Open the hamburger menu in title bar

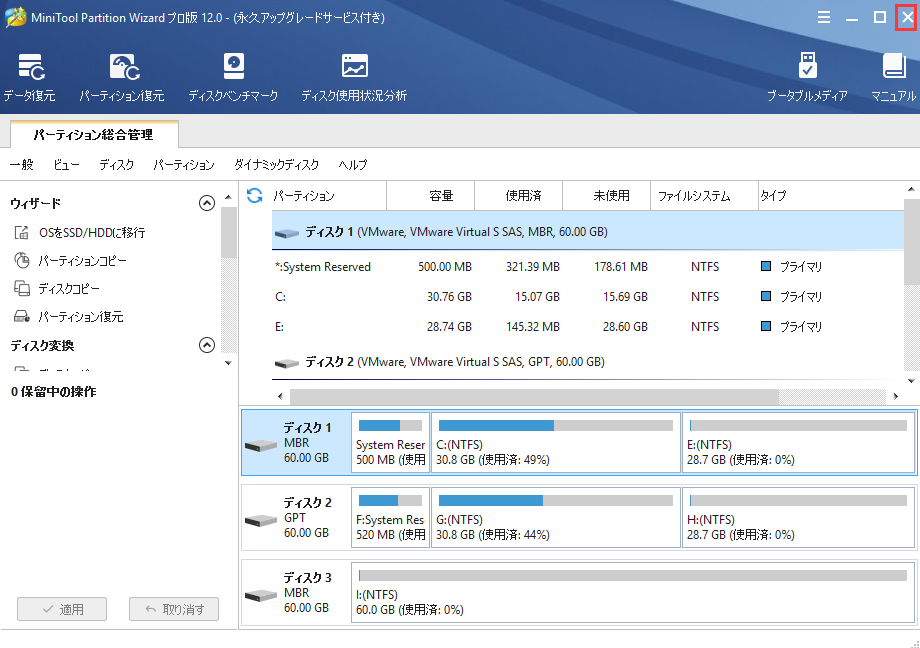point(824,18)
